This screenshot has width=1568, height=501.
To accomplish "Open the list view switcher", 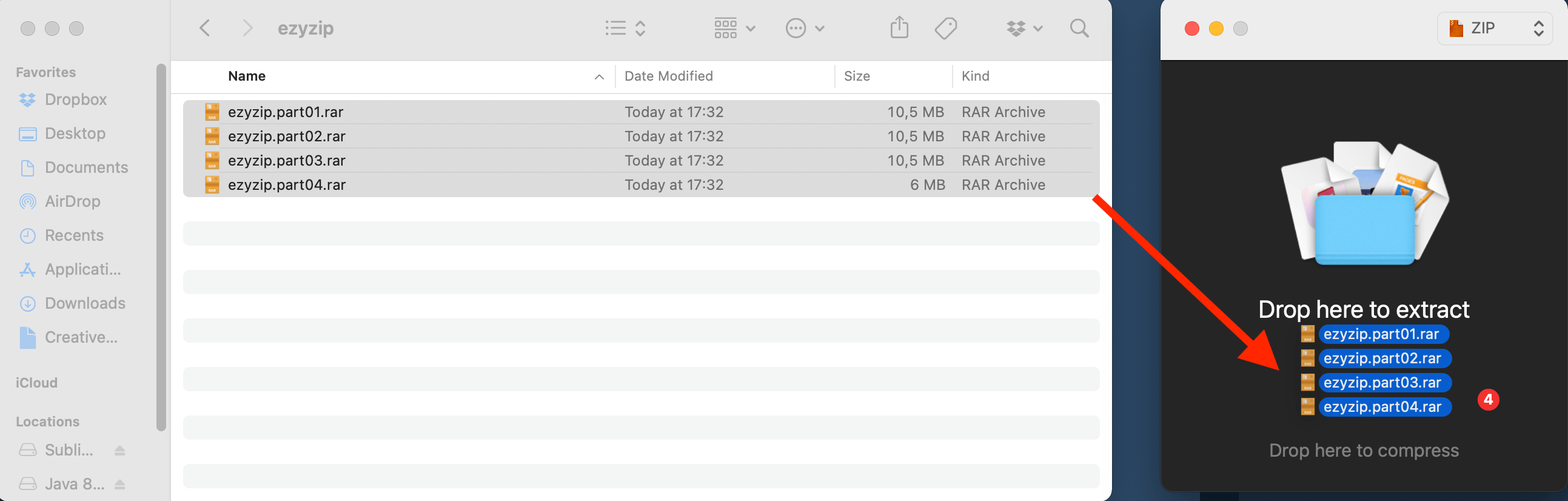I will pos(625,28).
